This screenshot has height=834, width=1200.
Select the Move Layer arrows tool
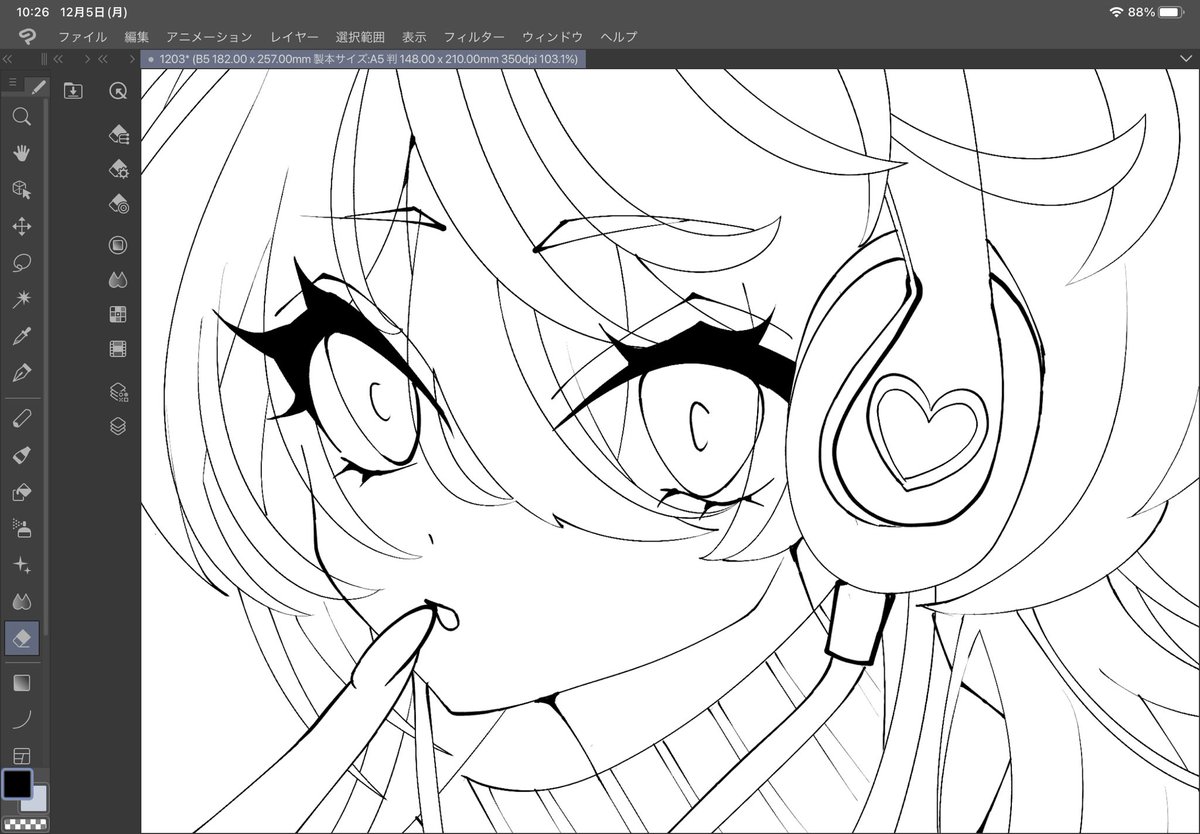pyautogui.click(x=21, y=227)
